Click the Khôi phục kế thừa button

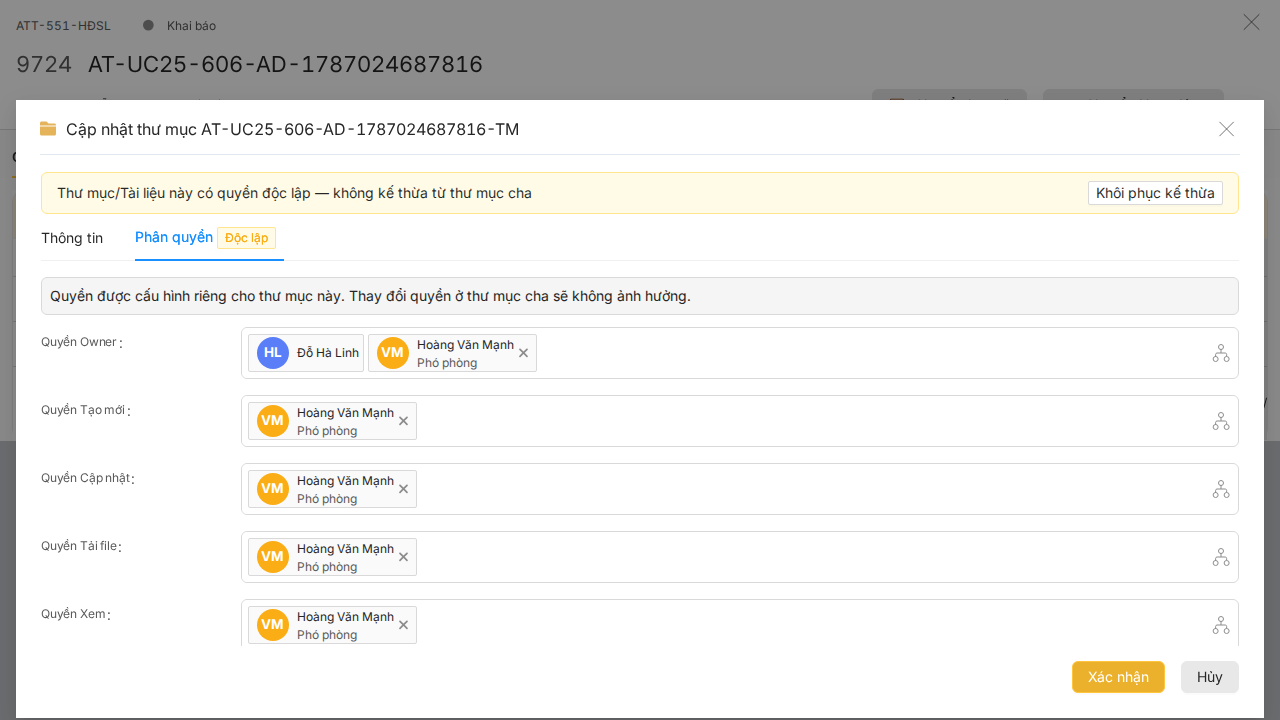[x=1155, y=193]
